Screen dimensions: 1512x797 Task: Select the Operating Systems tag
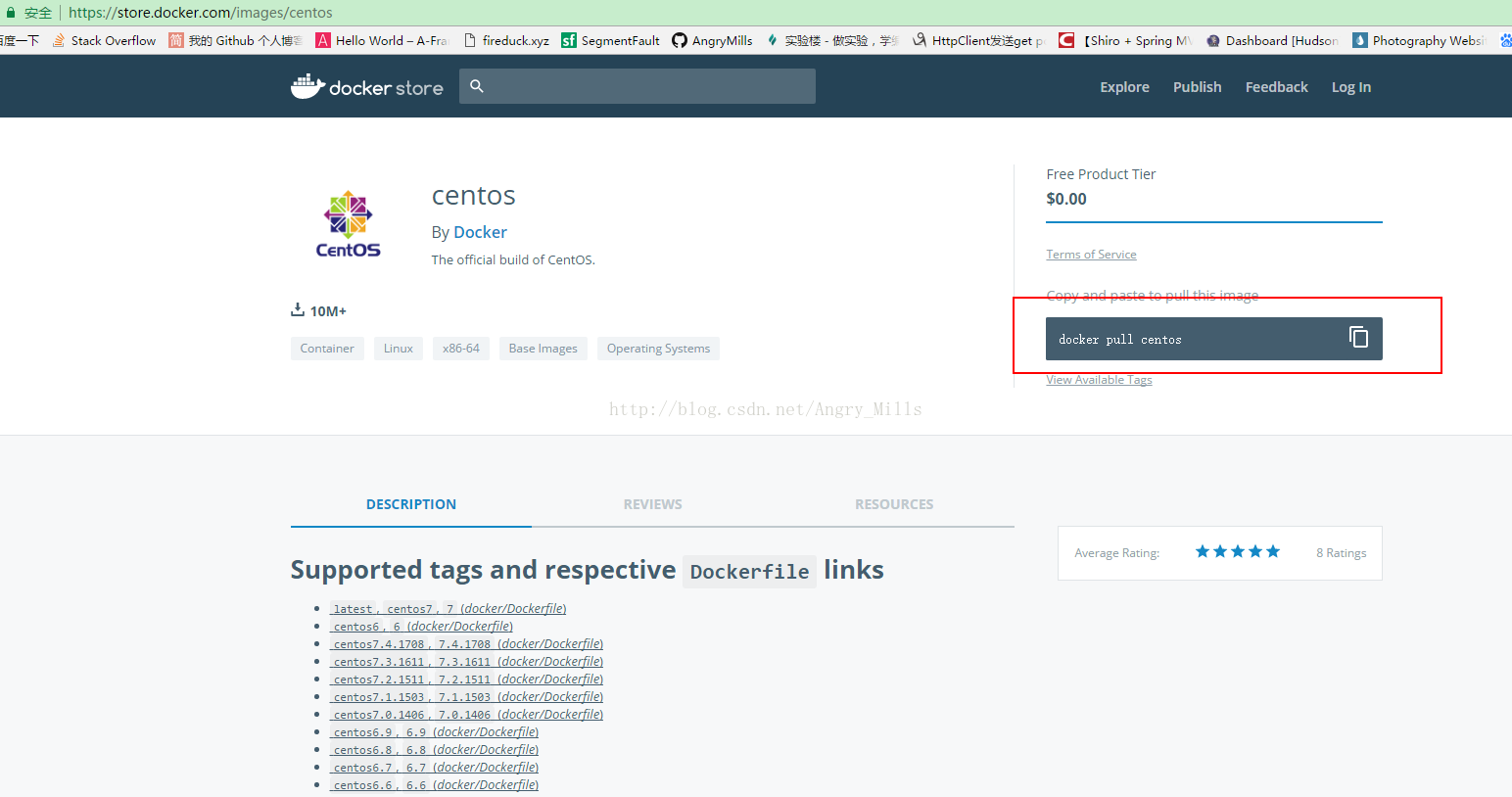pyautogui.click(x=658, y=349)
